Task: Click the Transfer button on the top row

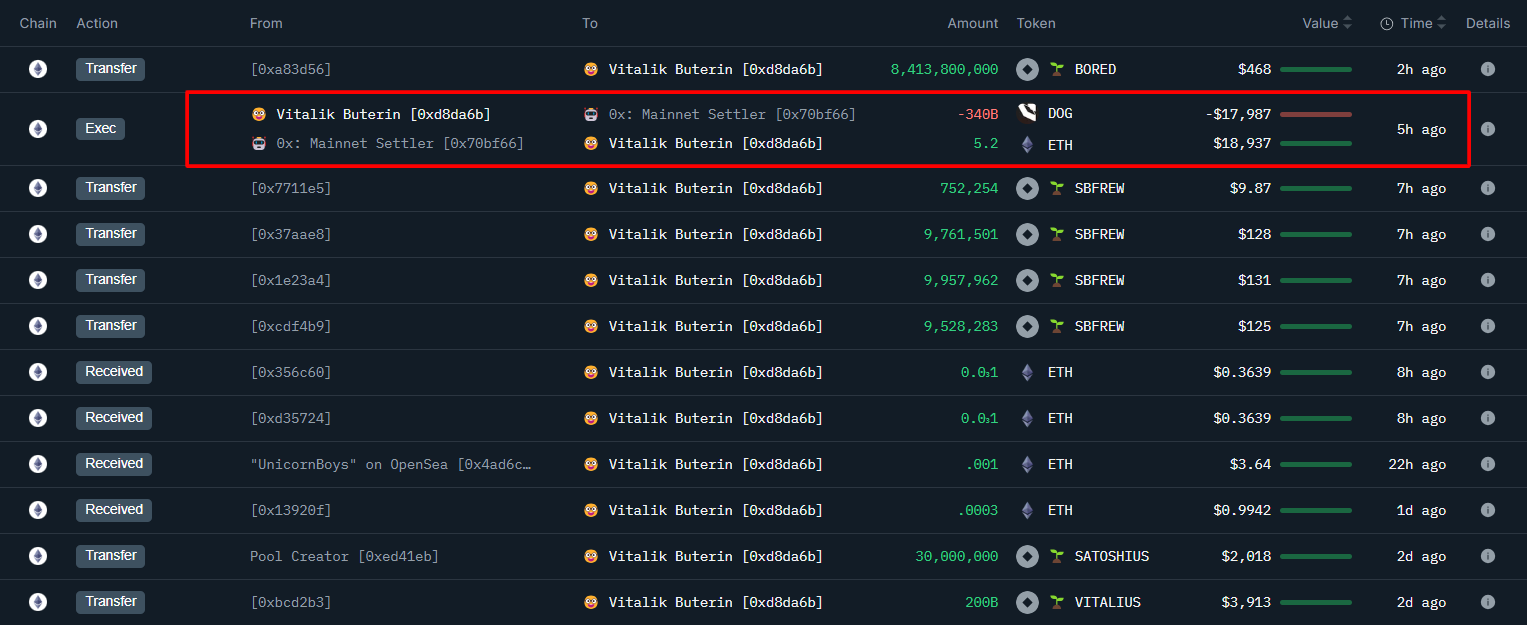Action: (x=110, y=68)
